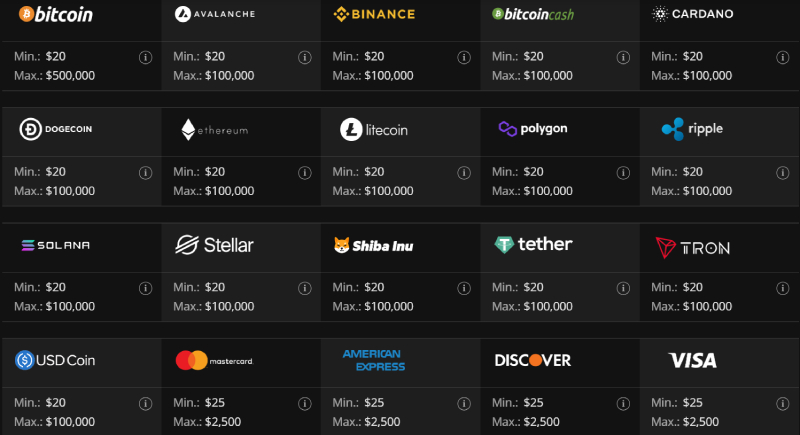800x435 pixels.
Task: Select the American Express option
Action: point(374,360)
